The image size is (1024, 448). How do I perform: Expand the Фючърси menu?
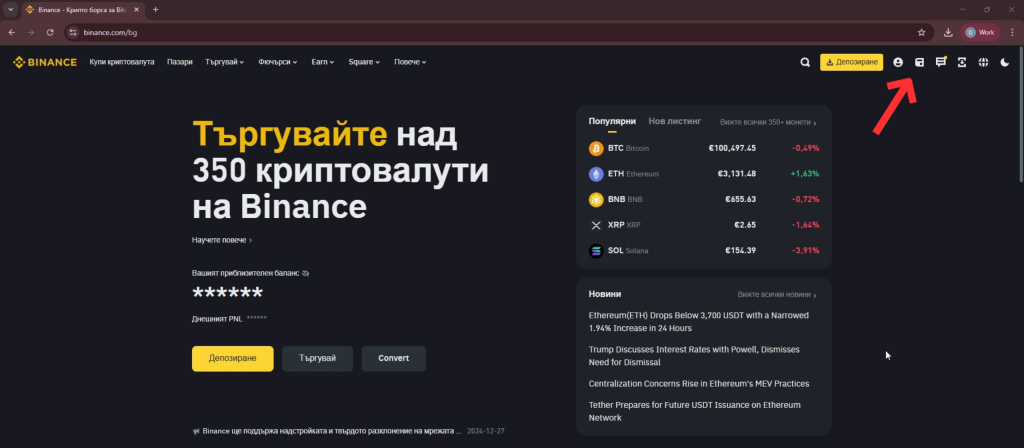click(x=278, y=62)
